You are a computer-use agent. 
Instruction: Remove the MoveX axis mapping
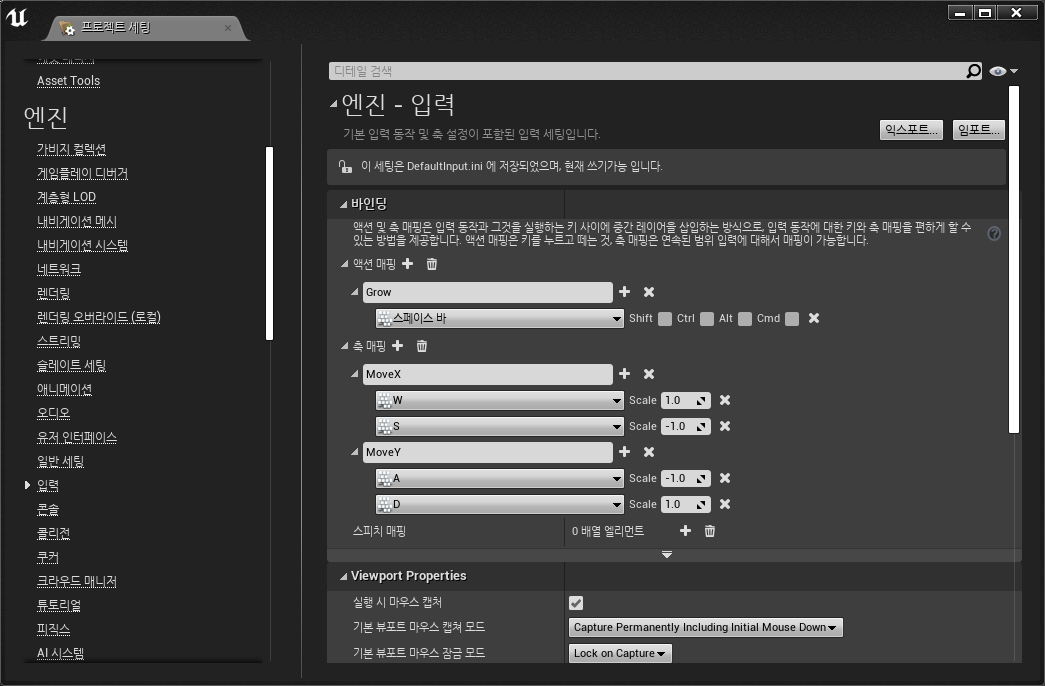point(649,374)
